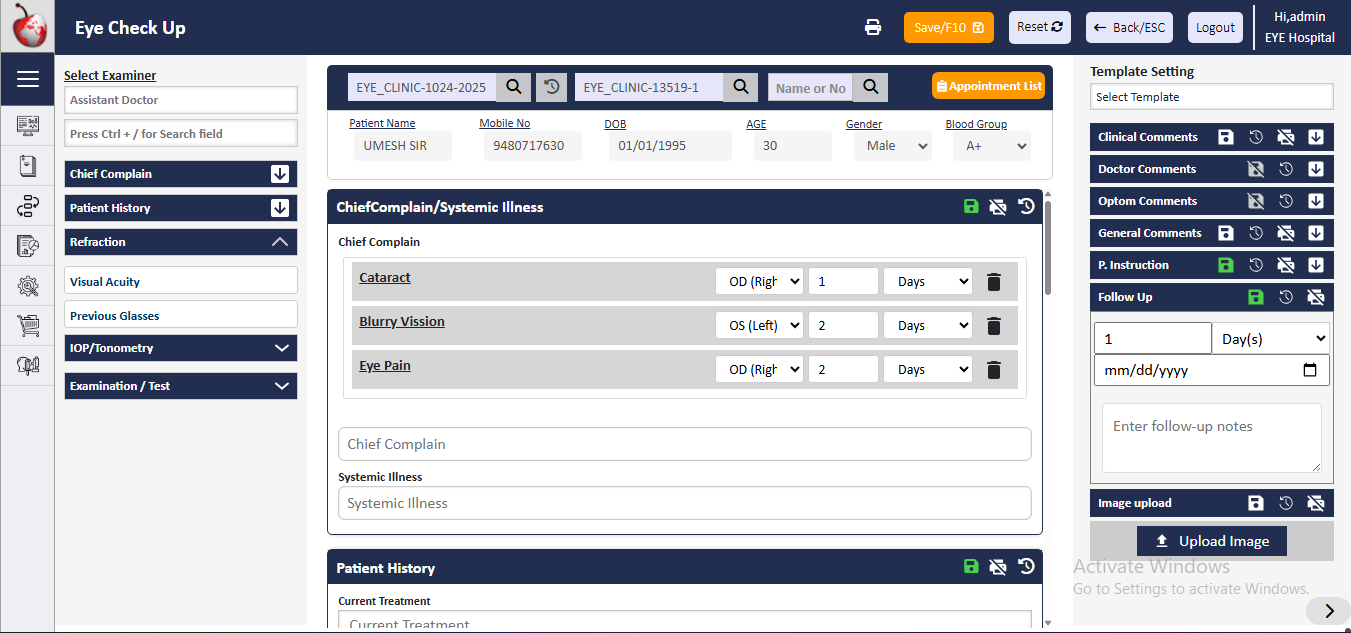This screenshot has width=1351, height=633.
Task: Save the Clinical Comments template
Action: (x=1225, y=138)
